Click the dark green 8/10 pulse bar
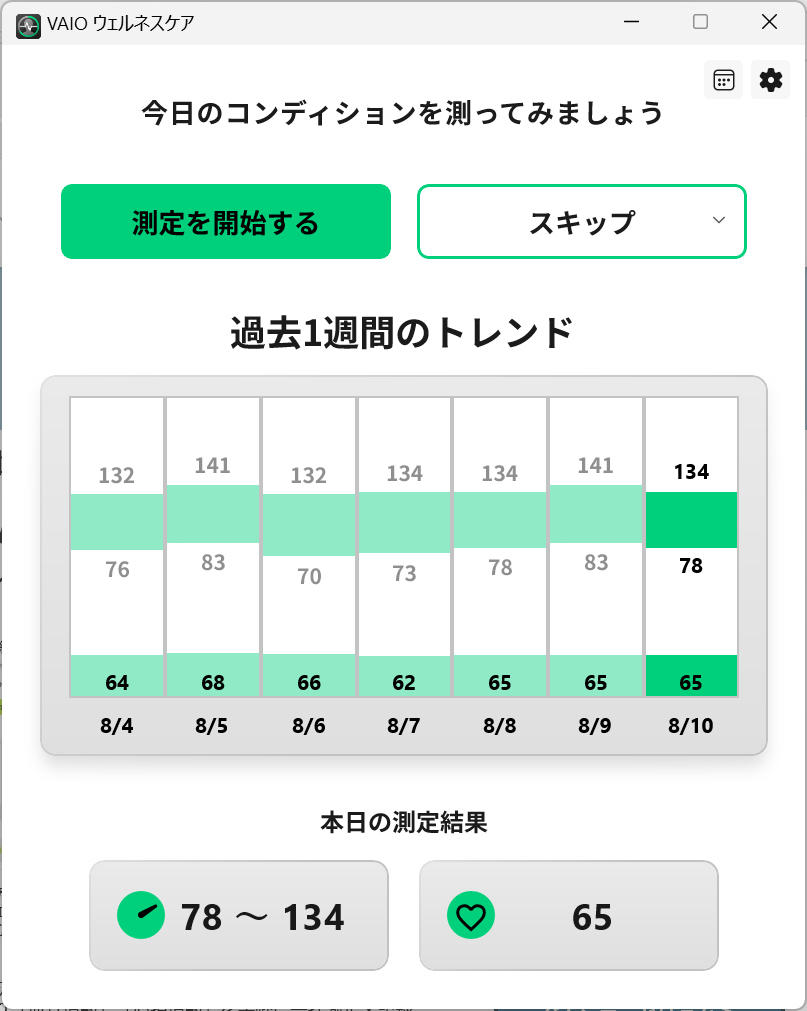This screenshot has height=1011, width=807. click(x=691, y=676)
